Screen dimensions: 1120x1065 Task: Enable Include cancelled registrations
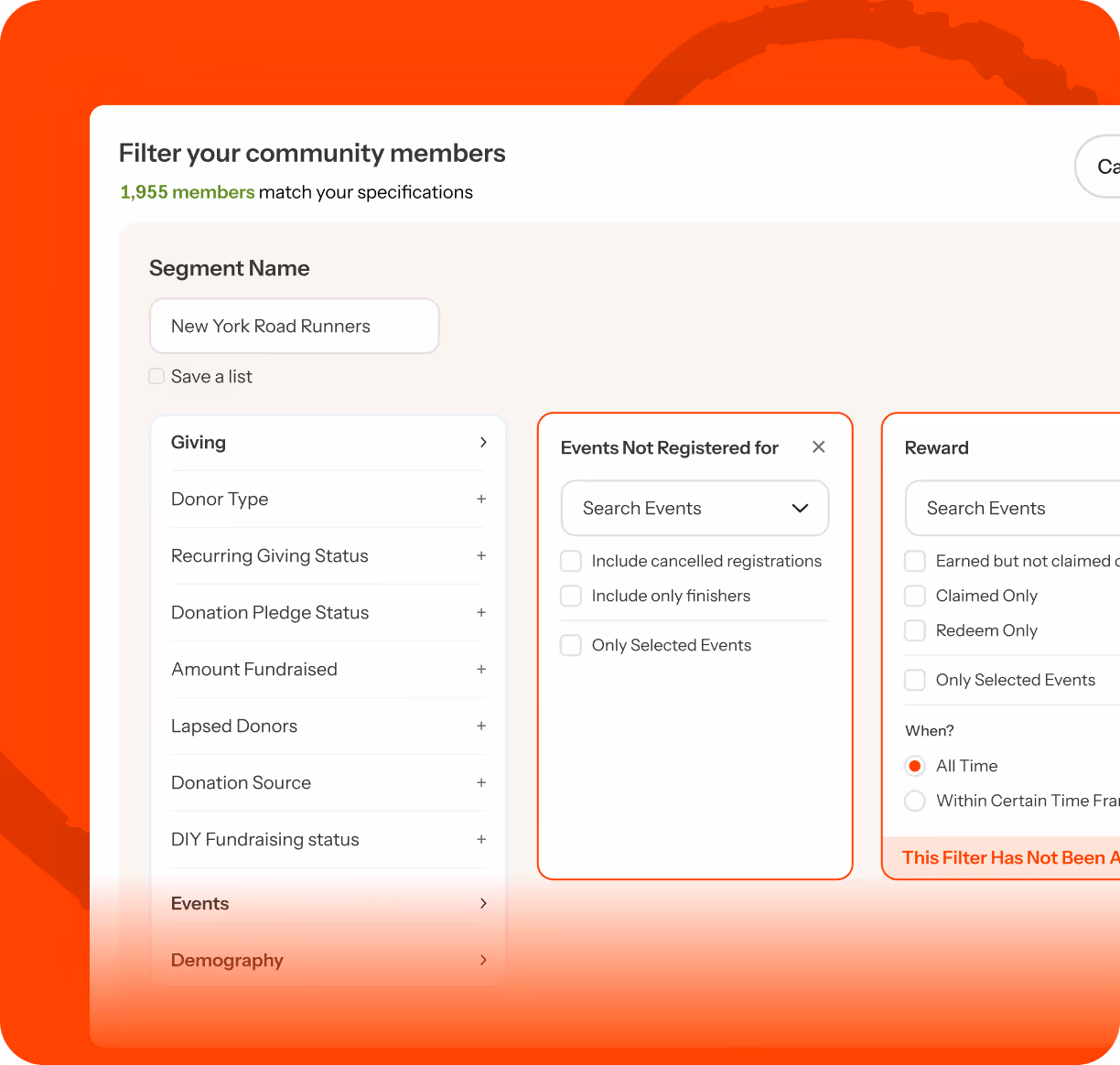point(571,561)
